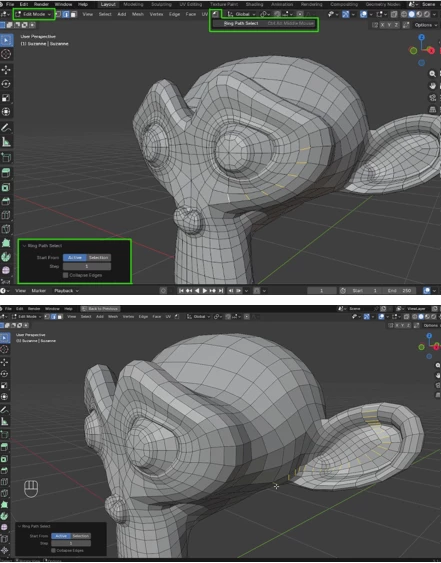Choose Active for Start From in upper panel
Image resolution: width=441 pixels, height=563 pixels.
point(75,257)
